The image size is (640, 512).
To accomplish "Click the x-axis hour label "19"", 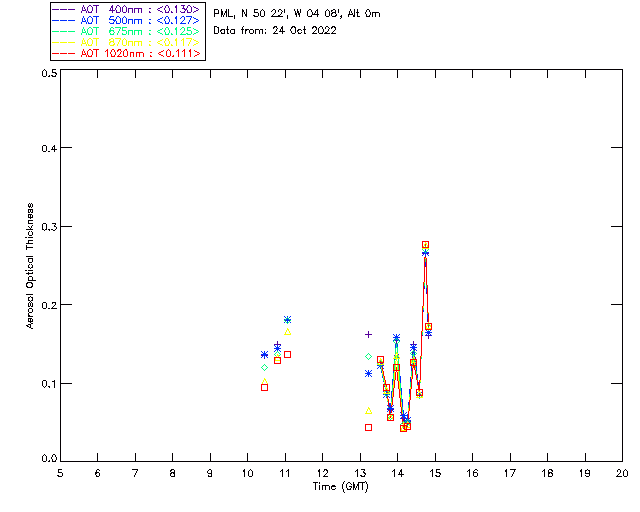I will click(585, 473).
